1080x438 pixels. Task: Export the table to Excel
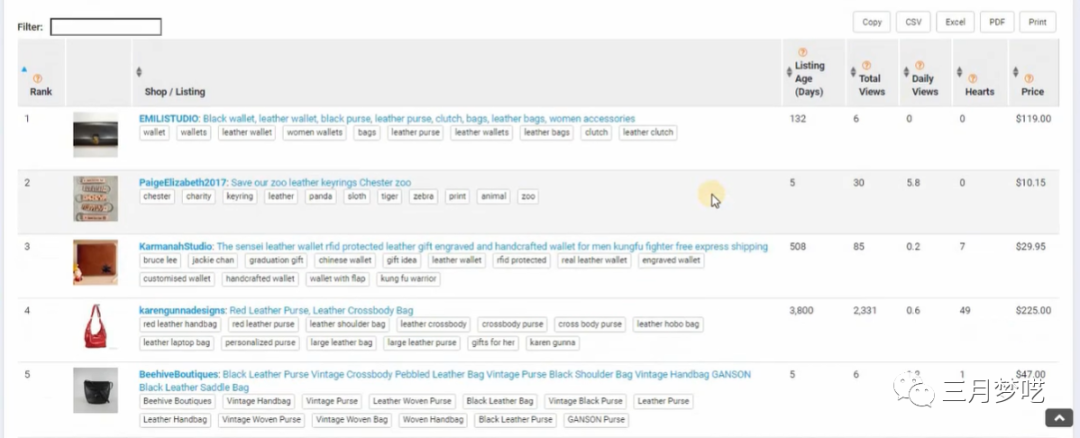point(955,22)
